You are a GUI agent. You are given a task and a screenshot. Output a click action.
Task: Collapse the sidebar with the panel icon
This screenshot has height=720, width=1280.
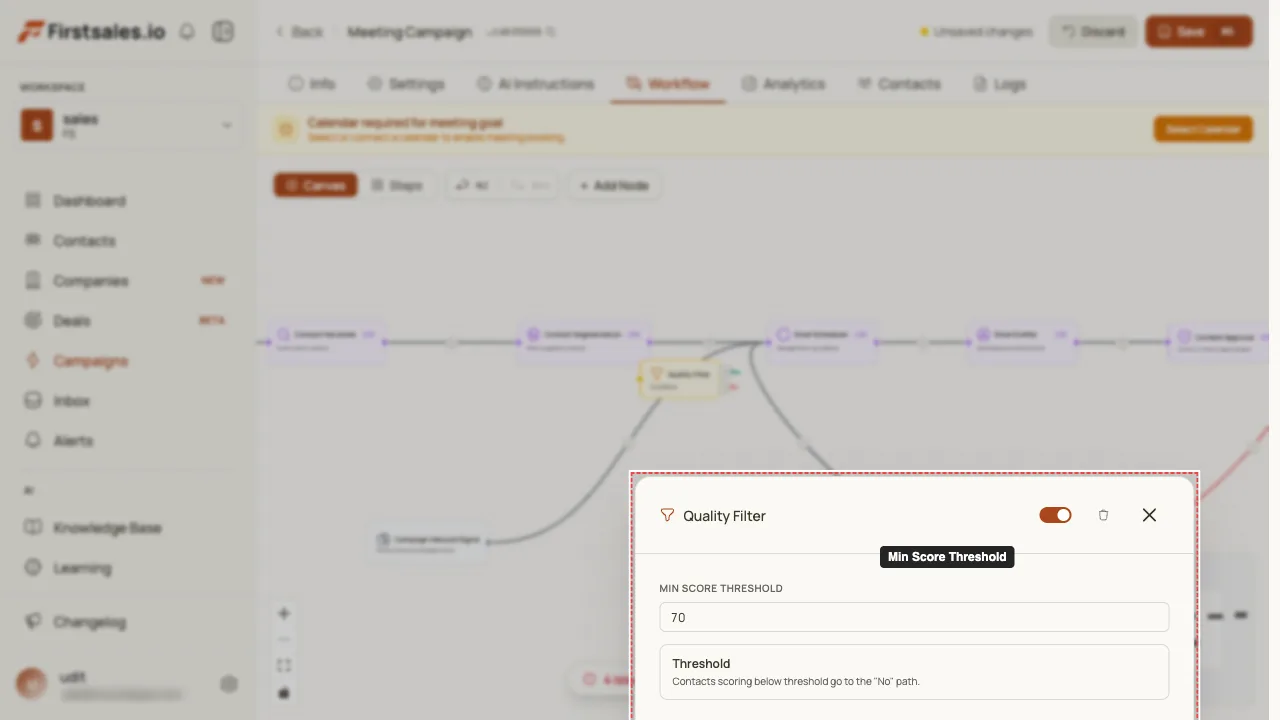[x=223, y=31]
